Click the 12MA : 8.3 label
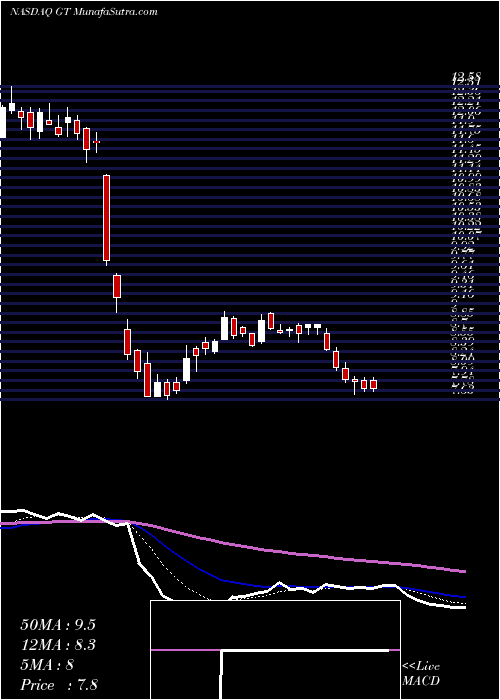 (58, 645)
